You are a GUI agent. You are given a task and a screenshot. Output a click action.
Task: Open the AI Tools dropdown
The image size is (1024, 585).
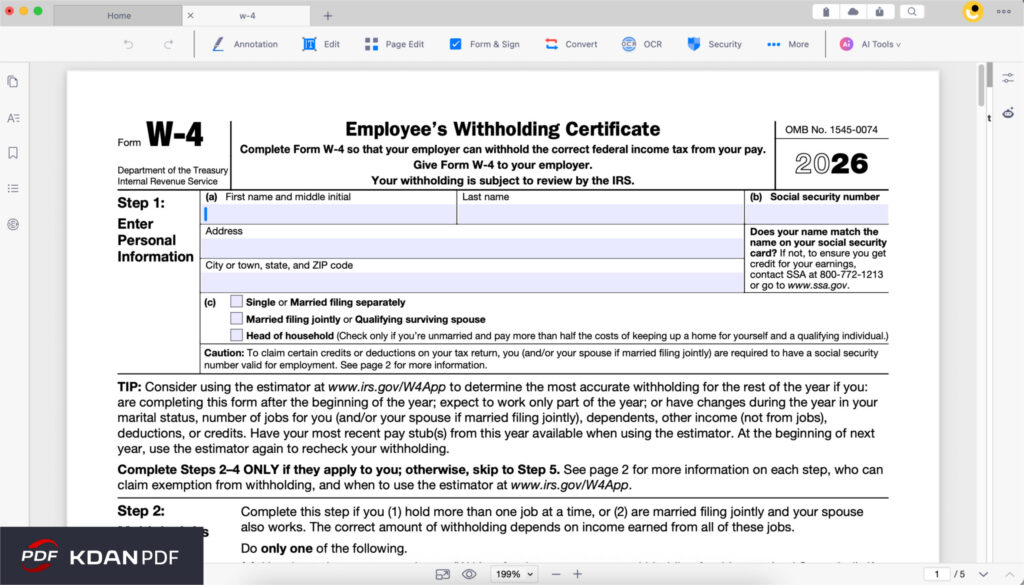pyautogui.click(x=869, y=44)
